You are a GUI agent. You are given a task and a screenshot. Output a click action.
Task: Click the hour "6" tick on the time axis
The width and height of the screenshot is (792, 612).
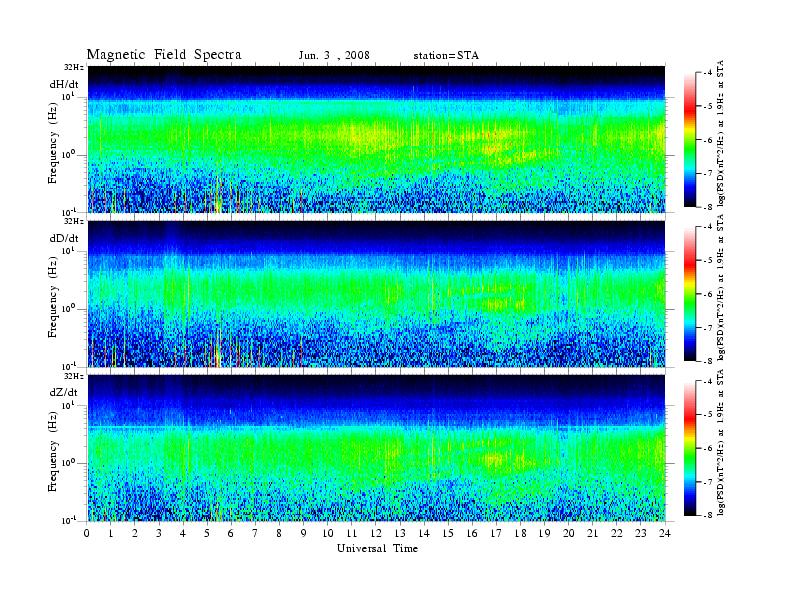(231, 533)
